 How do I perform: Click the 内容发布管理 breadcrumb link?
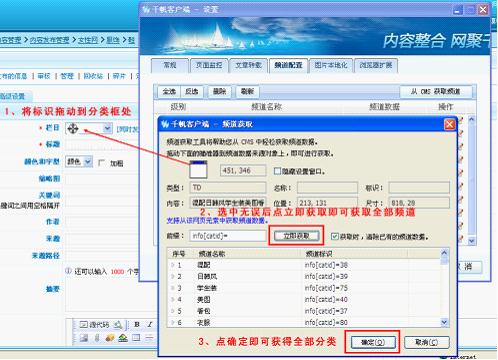point(49,40)
